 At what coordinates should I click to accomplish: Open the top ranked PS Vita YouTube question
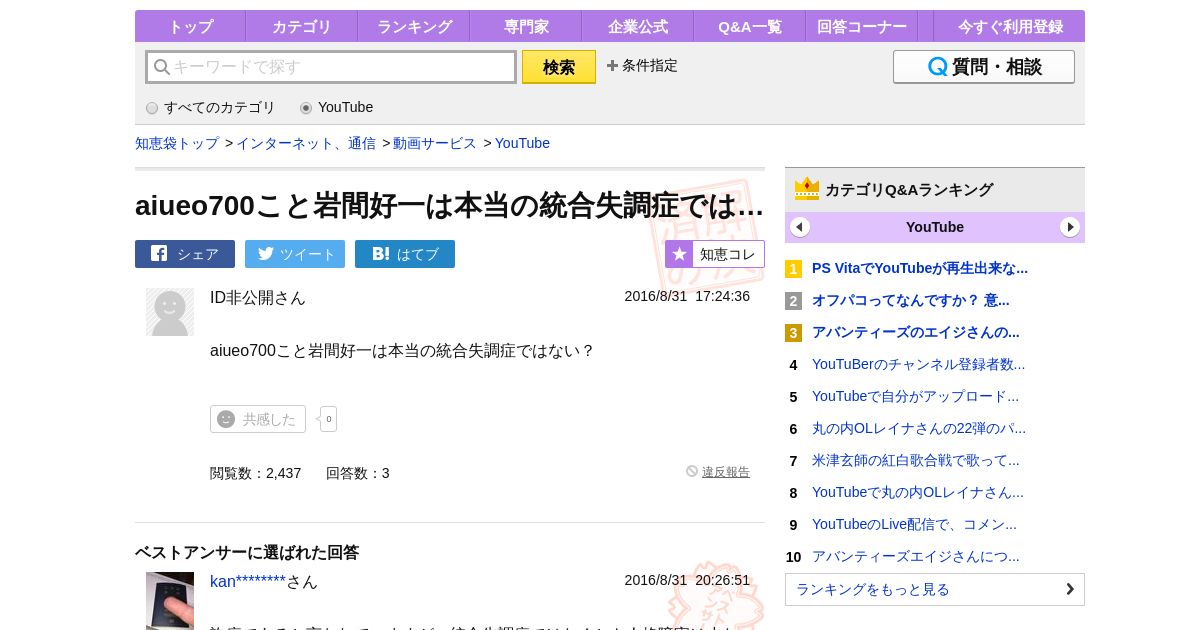[919, 268]
